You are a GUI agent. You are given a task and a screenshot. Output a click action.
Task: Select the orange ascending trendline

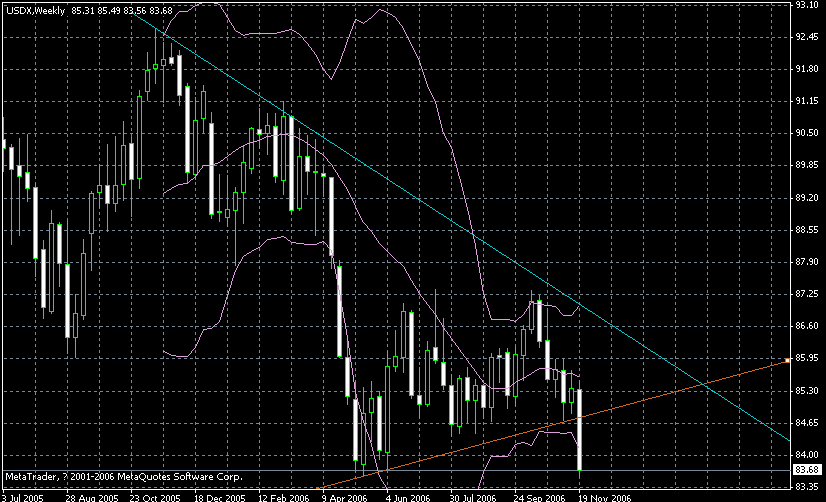tap(553, 425)
